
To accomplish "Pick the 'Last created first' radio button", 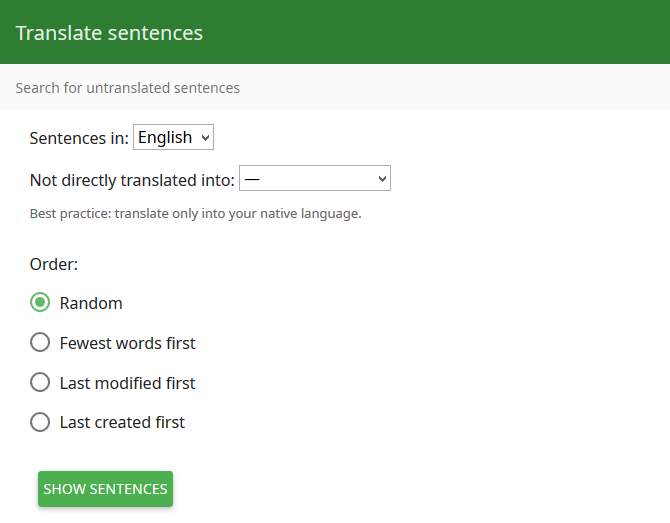I will pyautogui.click(x=40, y=422).
